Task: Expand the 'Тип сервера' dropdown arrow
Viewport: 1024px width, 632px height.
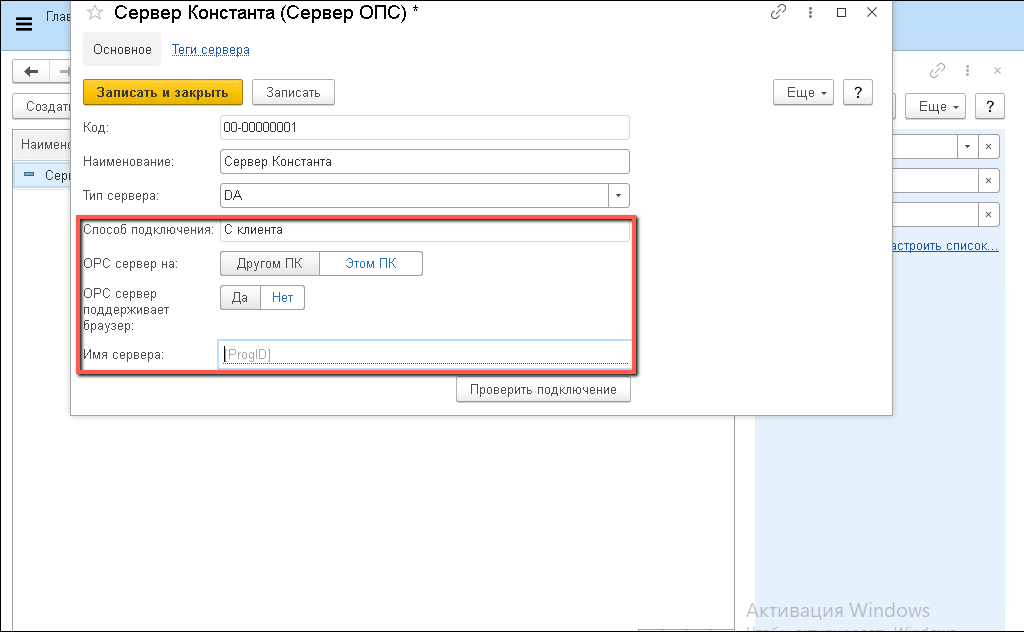Action: [619, 196]
